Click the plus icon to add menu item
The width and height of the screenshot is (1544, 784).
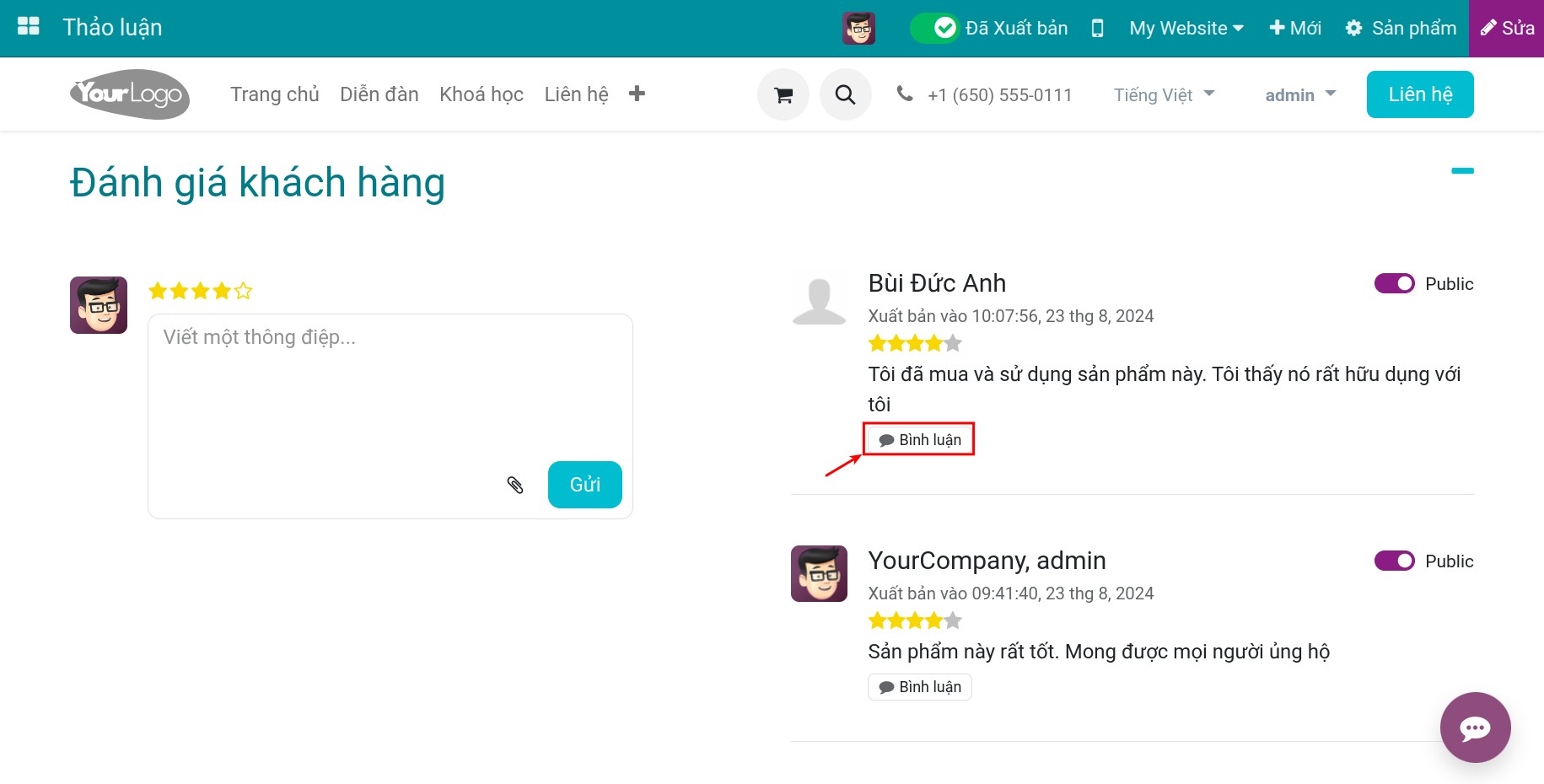[x=637, y=94]
